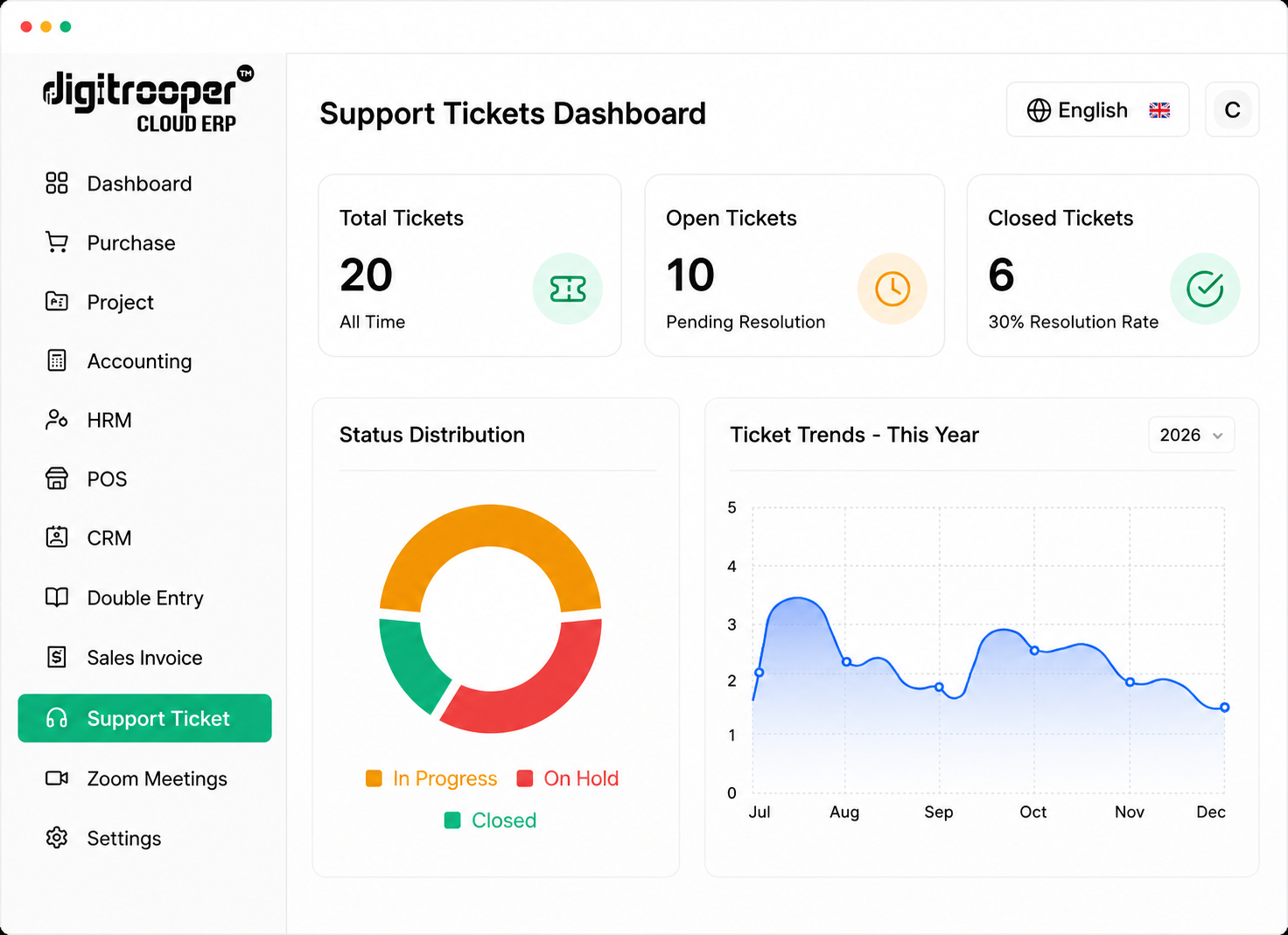Open the English language selector
The height and width of the screenshot is (935, 1288).
pyautogui.click(x=1097, y=109)
